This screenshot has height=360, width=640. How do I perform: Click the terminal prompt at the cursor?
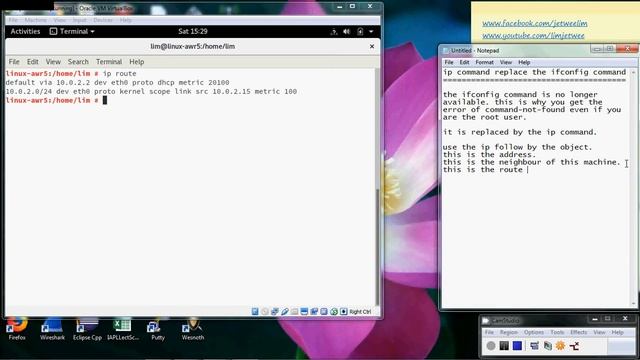click(x=105, y=100)
